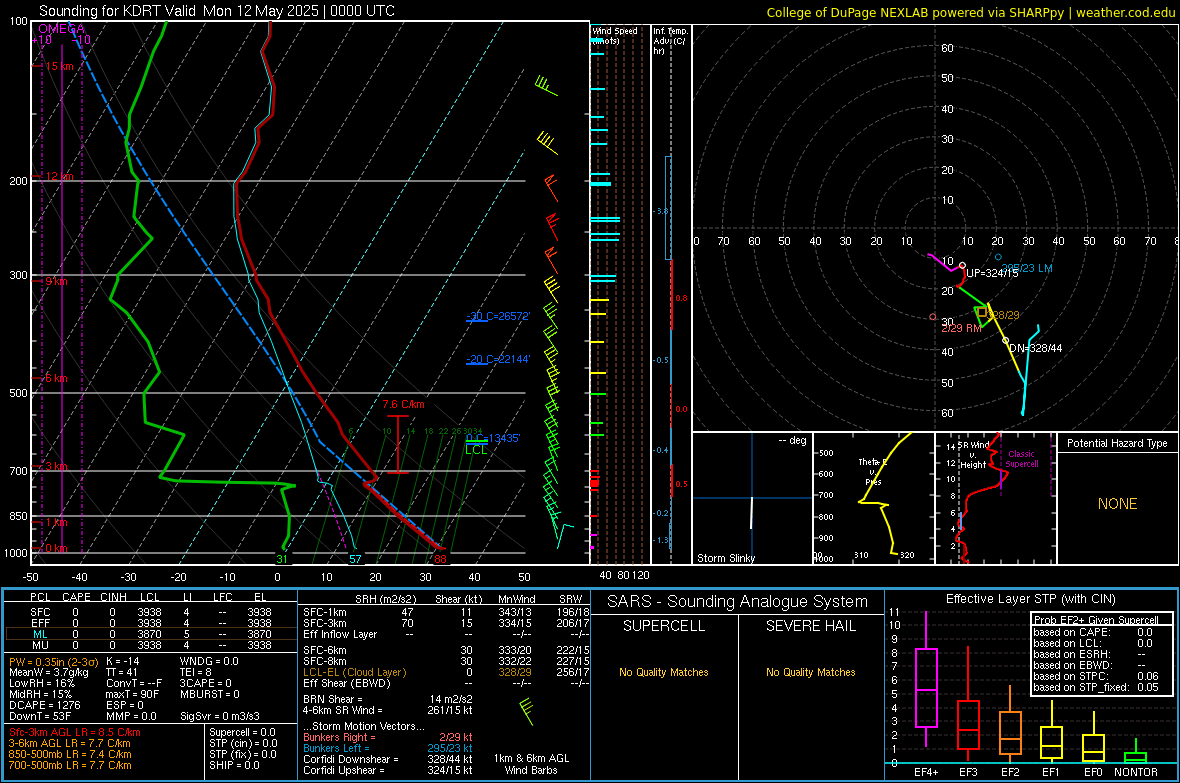This screenshot has width=1180, height=783.
Task: Click No Quality Matches under SEVERE HAIL
Action: pos(810,672)
